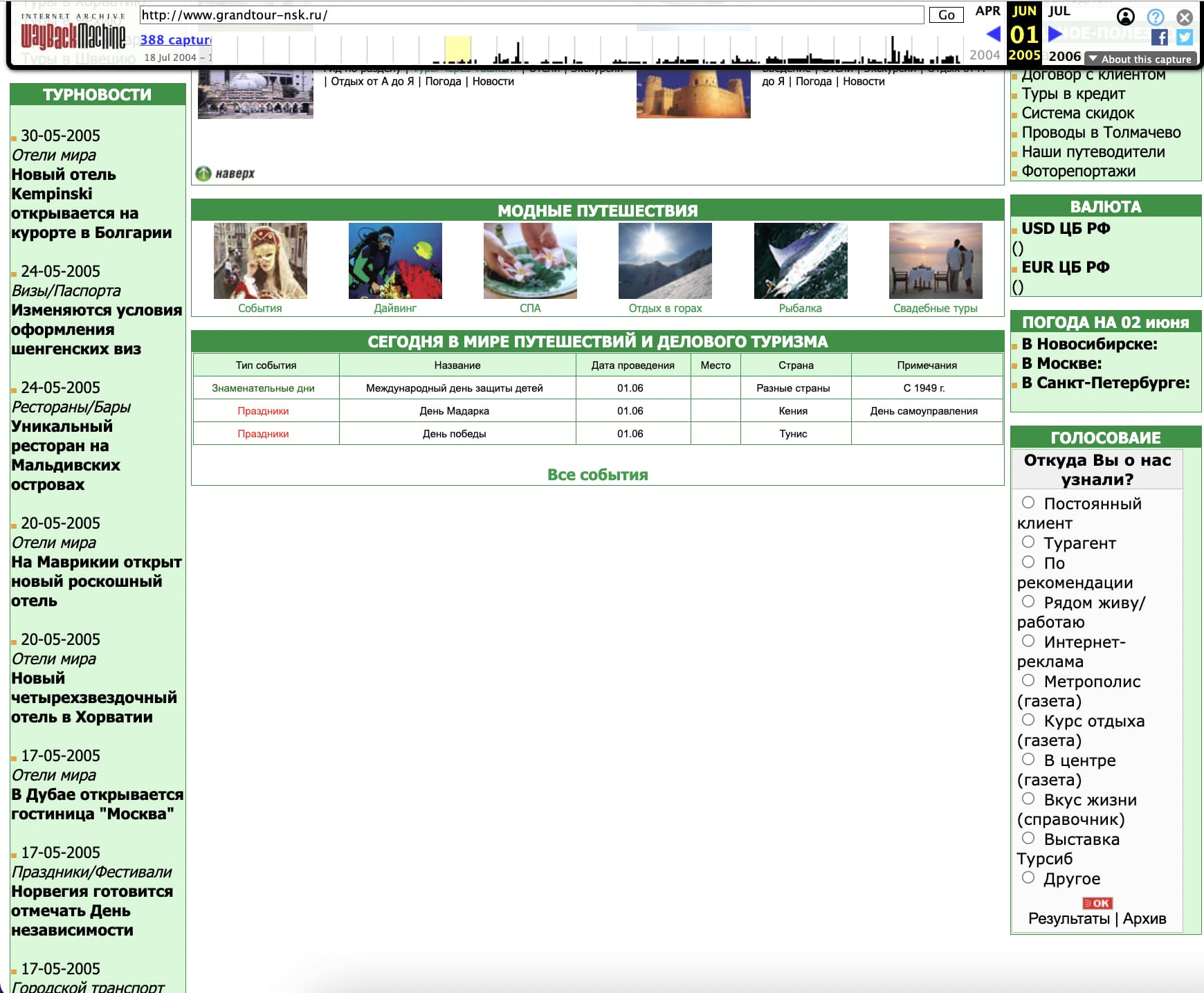Go to next capture with right arrow
Viewport: 1204px width, 993px height.
(x=1055, y=33)
